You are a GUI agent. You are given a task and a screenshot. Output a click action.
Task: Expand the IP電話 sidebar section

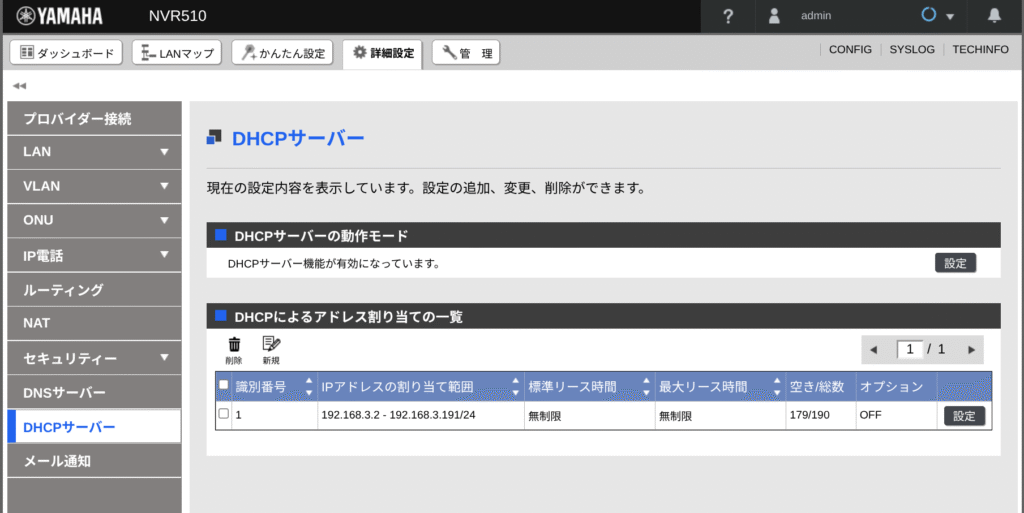tap(163, 255)
